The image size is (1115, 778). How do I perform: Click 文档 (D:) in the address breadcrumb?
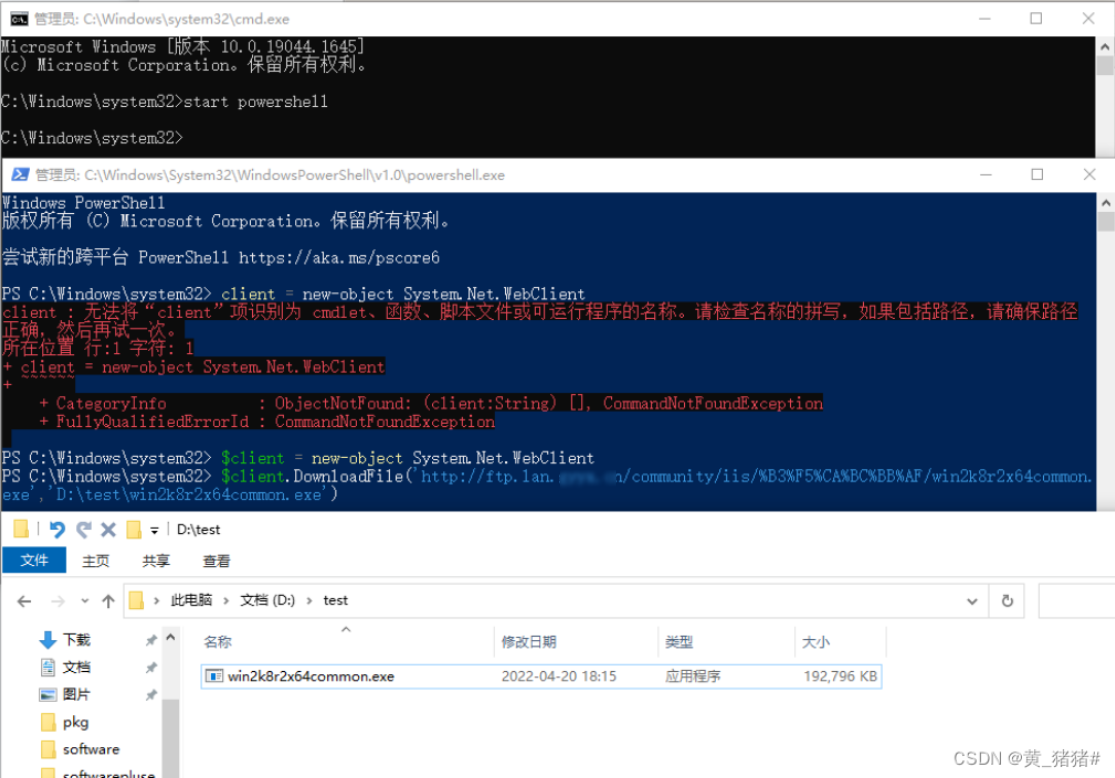pyautogui.click(x=267, y=600)
